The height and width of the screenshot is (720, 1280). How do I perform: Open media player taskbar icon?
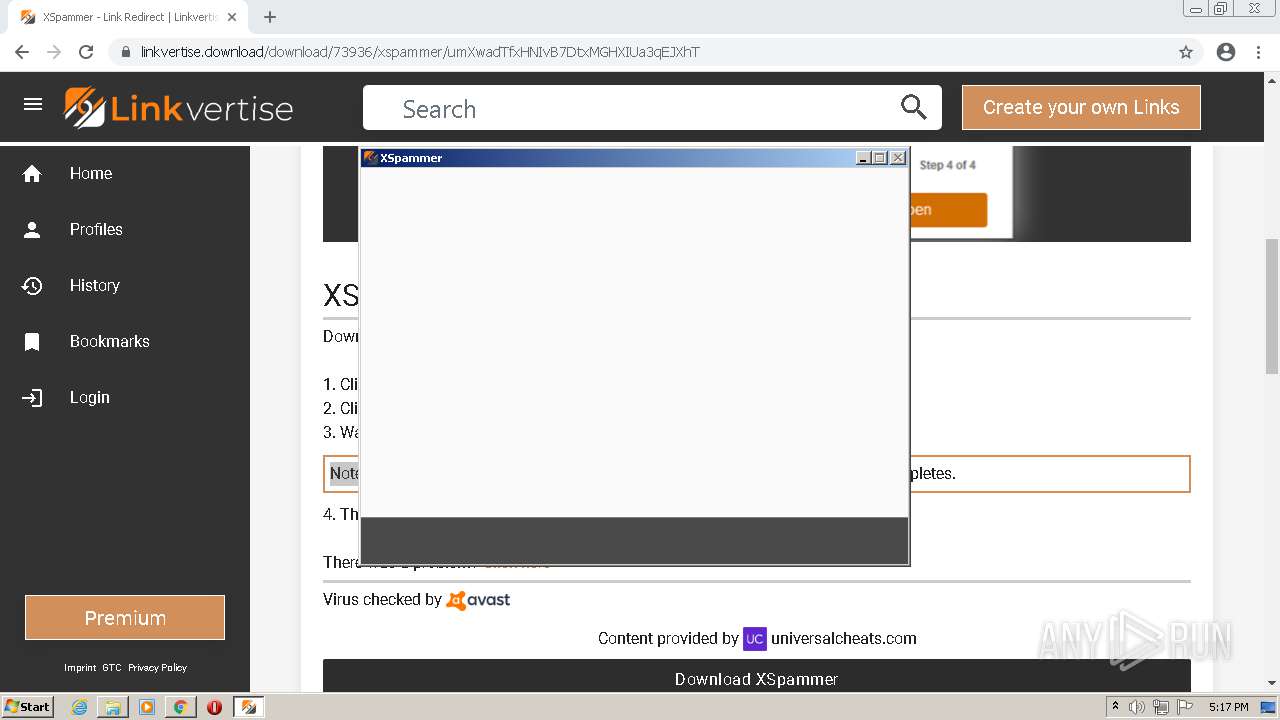click(147, 707)
